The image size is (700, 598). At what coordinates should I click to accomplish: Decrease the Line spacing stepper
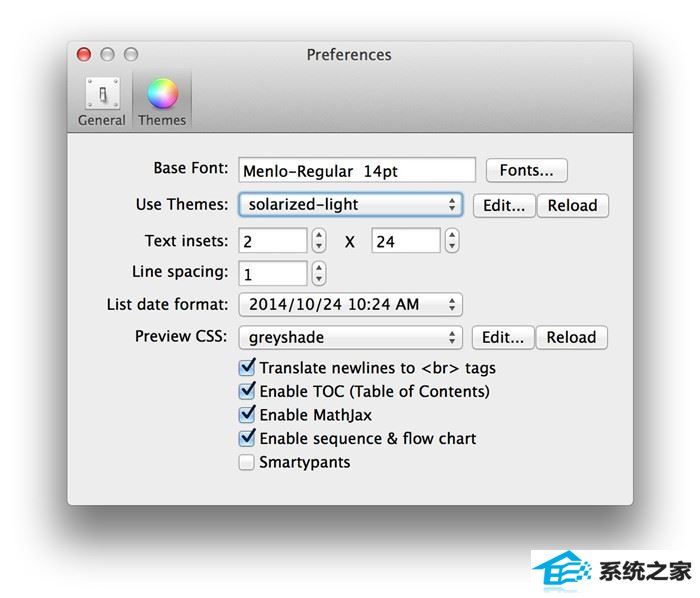click(319, 279)
